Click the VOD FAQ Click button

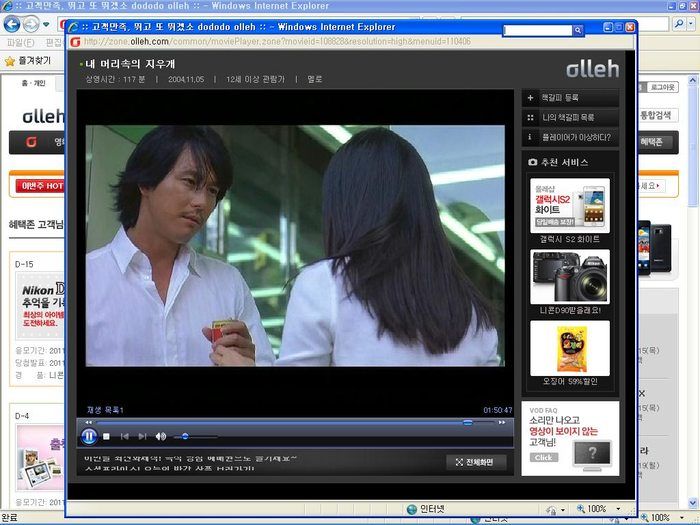[x=544, y=458]
